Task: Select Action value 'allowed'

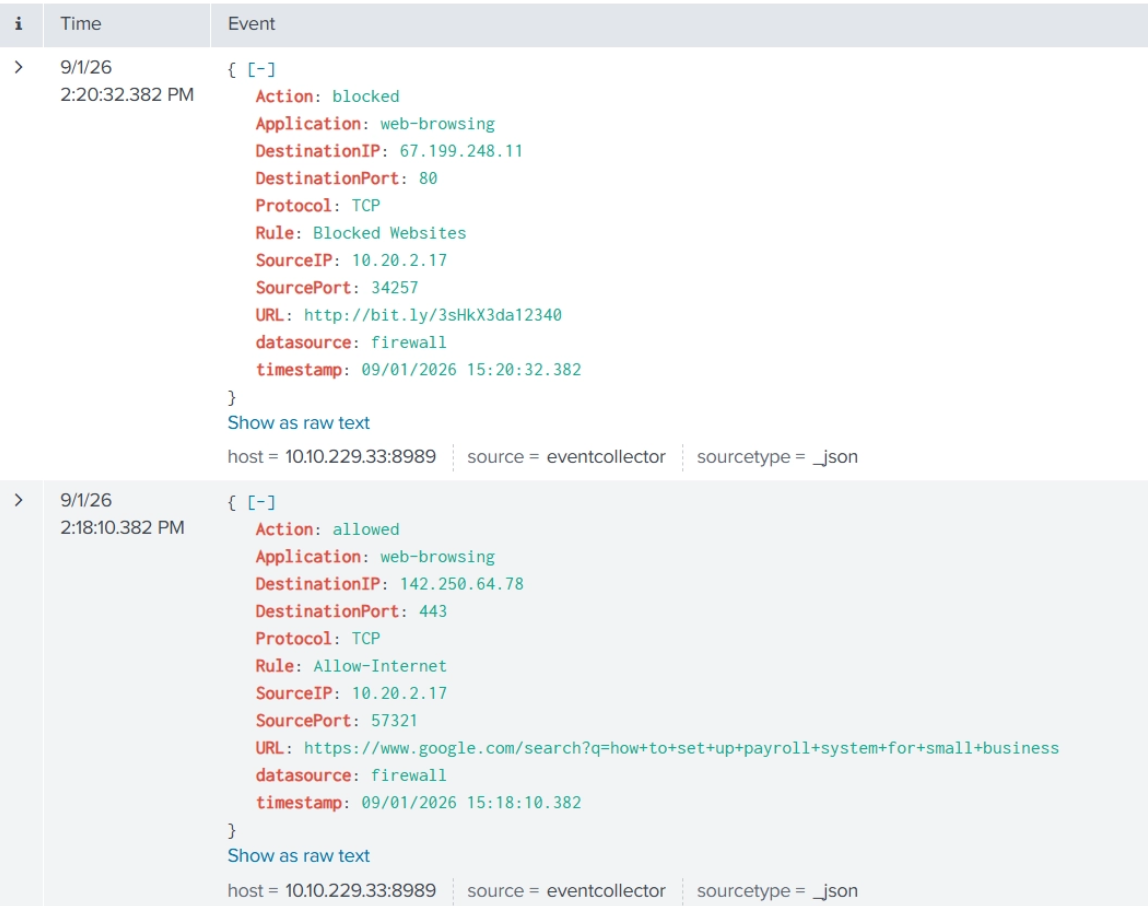Action: tap(365, 530)
